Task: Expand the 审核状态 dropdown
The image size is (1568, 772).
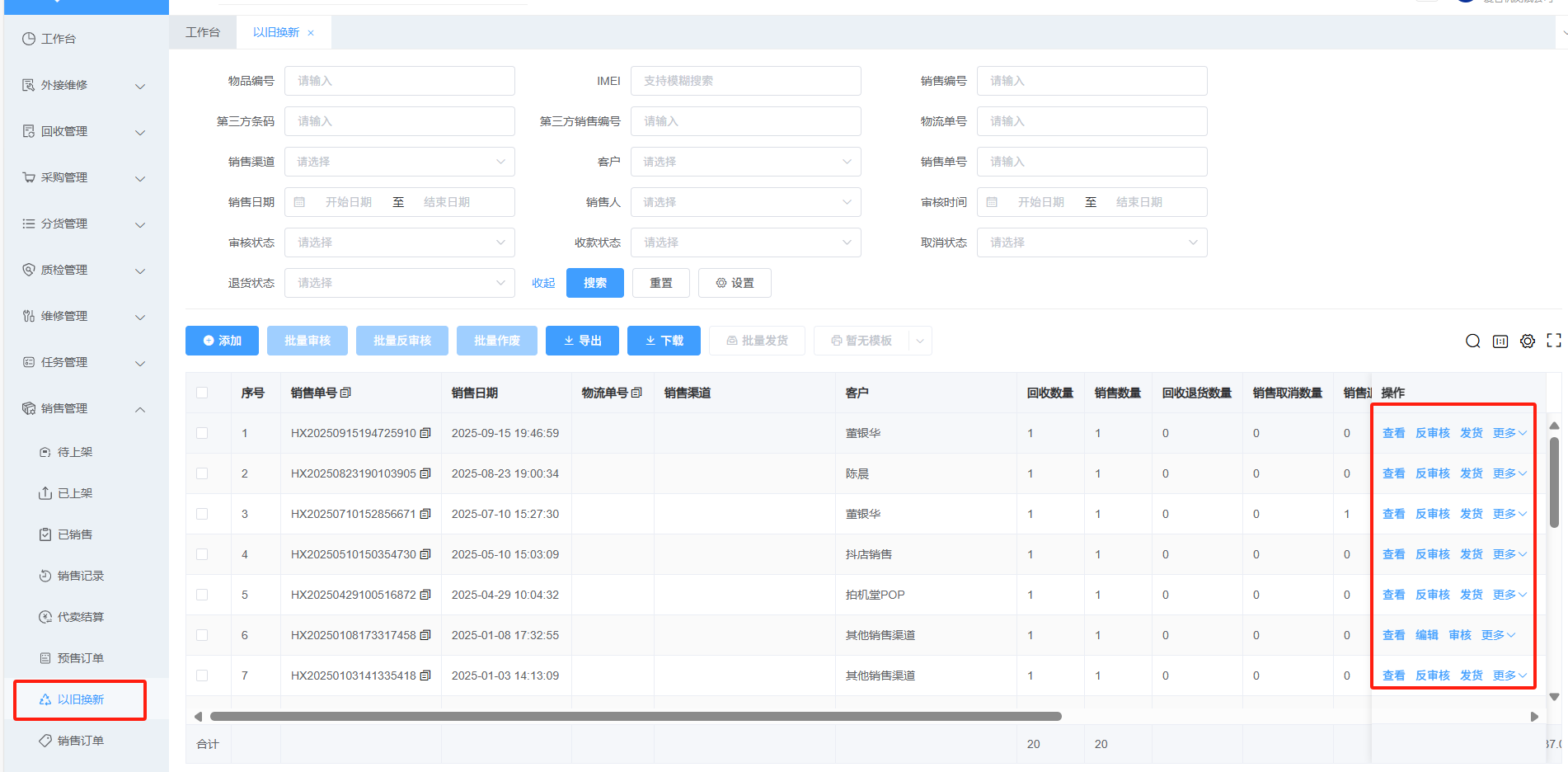Action: click(x=400, y=242)
